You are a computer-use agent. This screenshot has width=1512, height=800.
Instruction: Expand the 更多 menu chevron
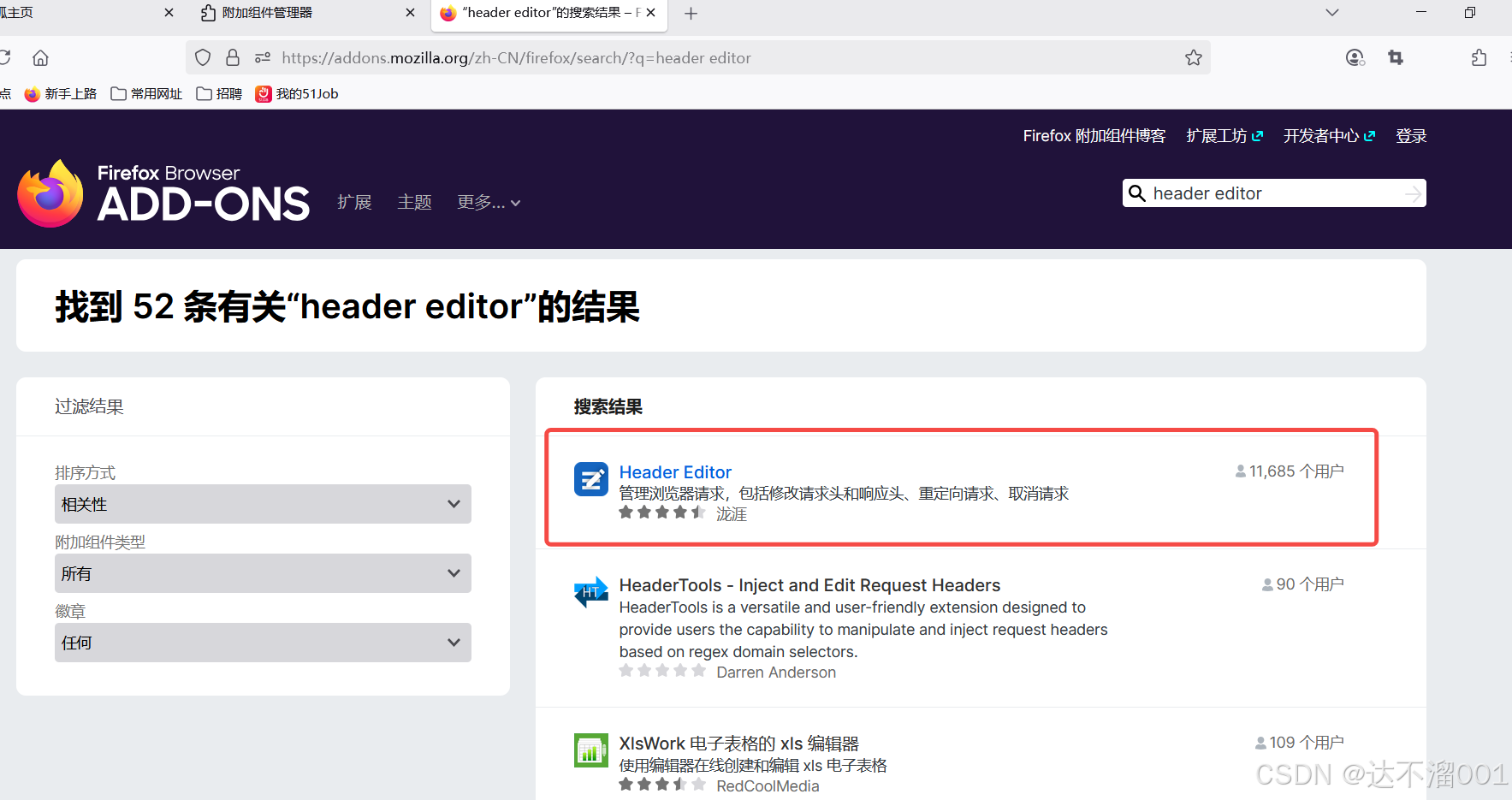515,203
